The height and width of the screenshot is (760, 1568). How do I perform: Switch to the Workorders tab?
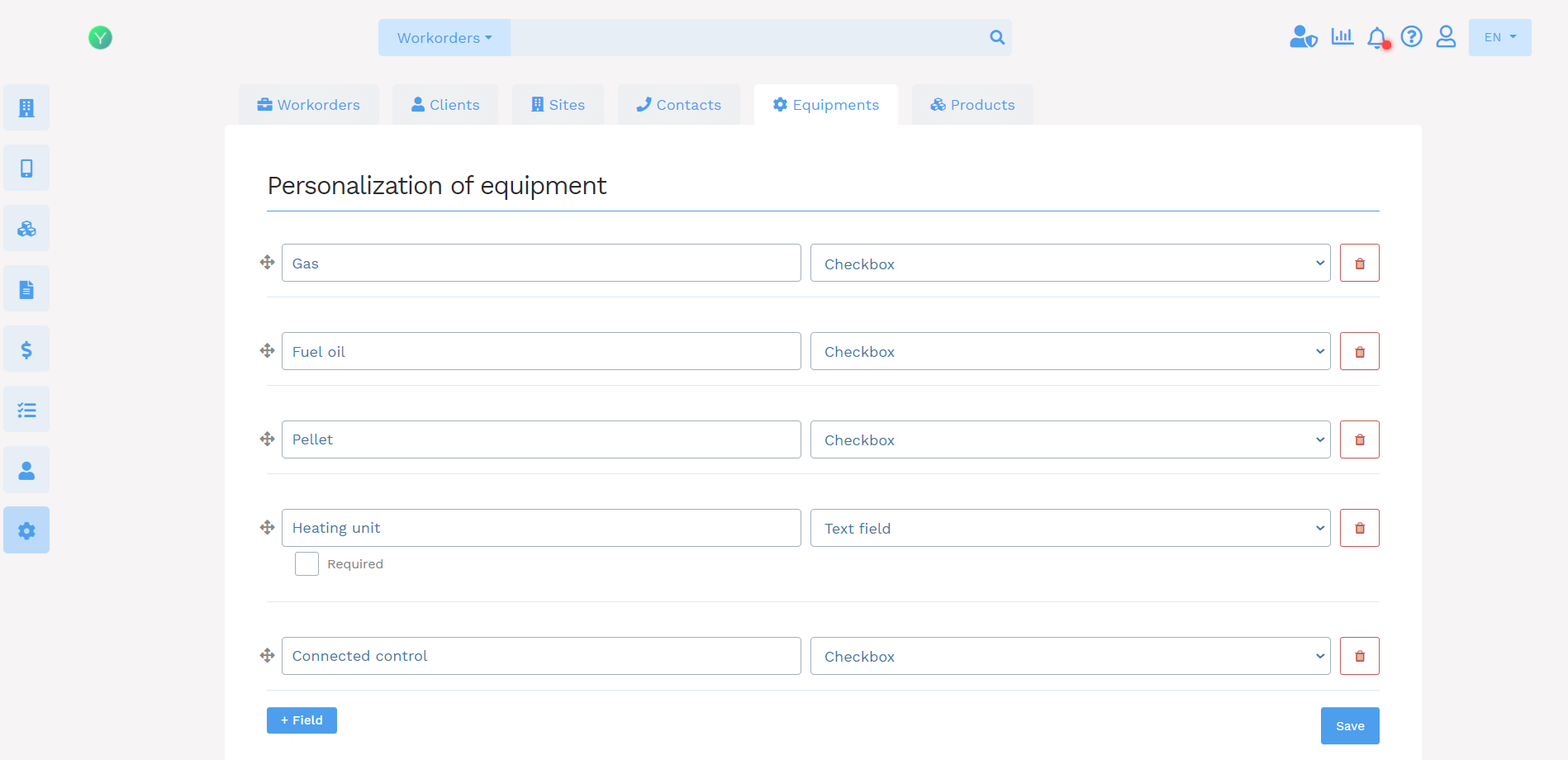click(x=309, y=105)
